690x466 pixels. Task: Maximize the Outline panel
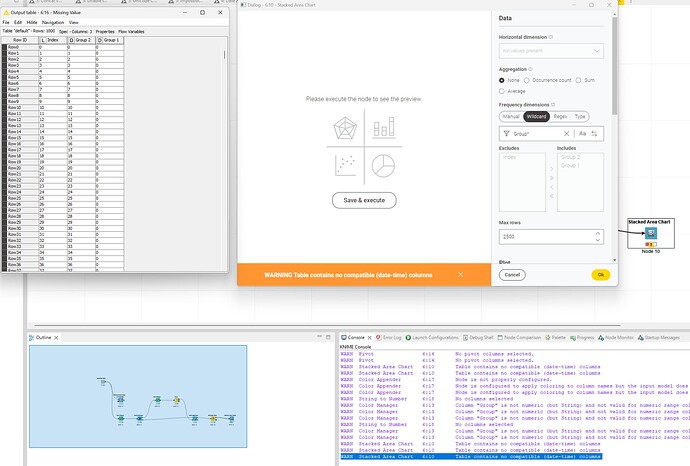(x=328, y=337)
